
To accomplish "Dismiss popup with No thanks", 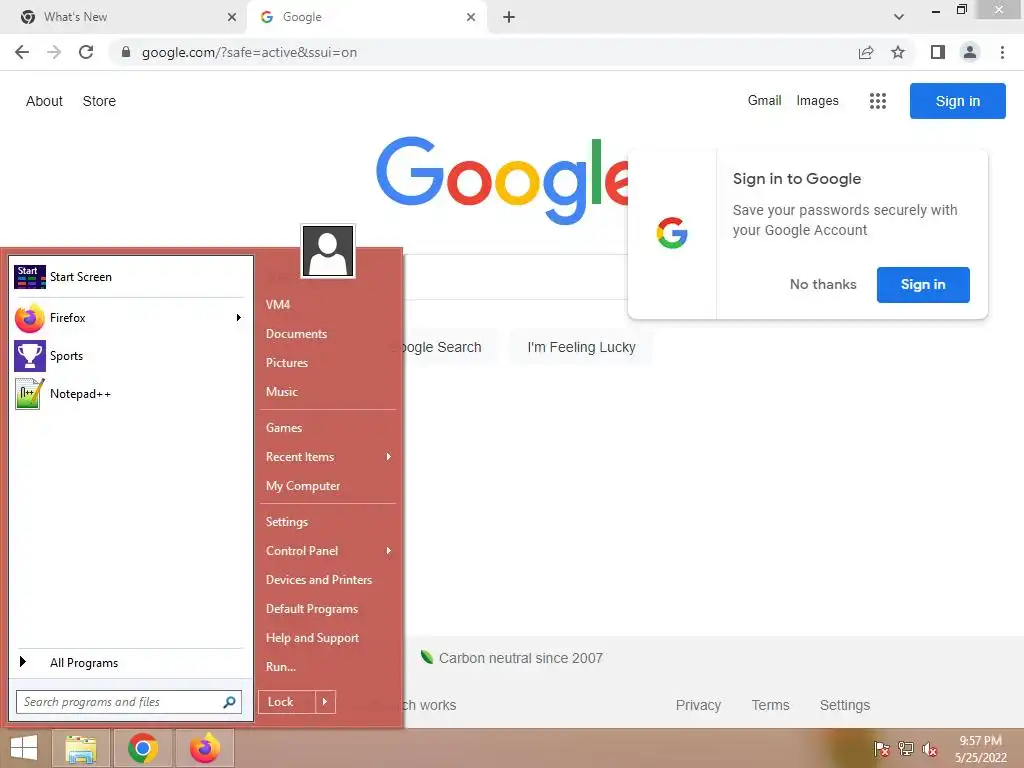I will 823,285.
